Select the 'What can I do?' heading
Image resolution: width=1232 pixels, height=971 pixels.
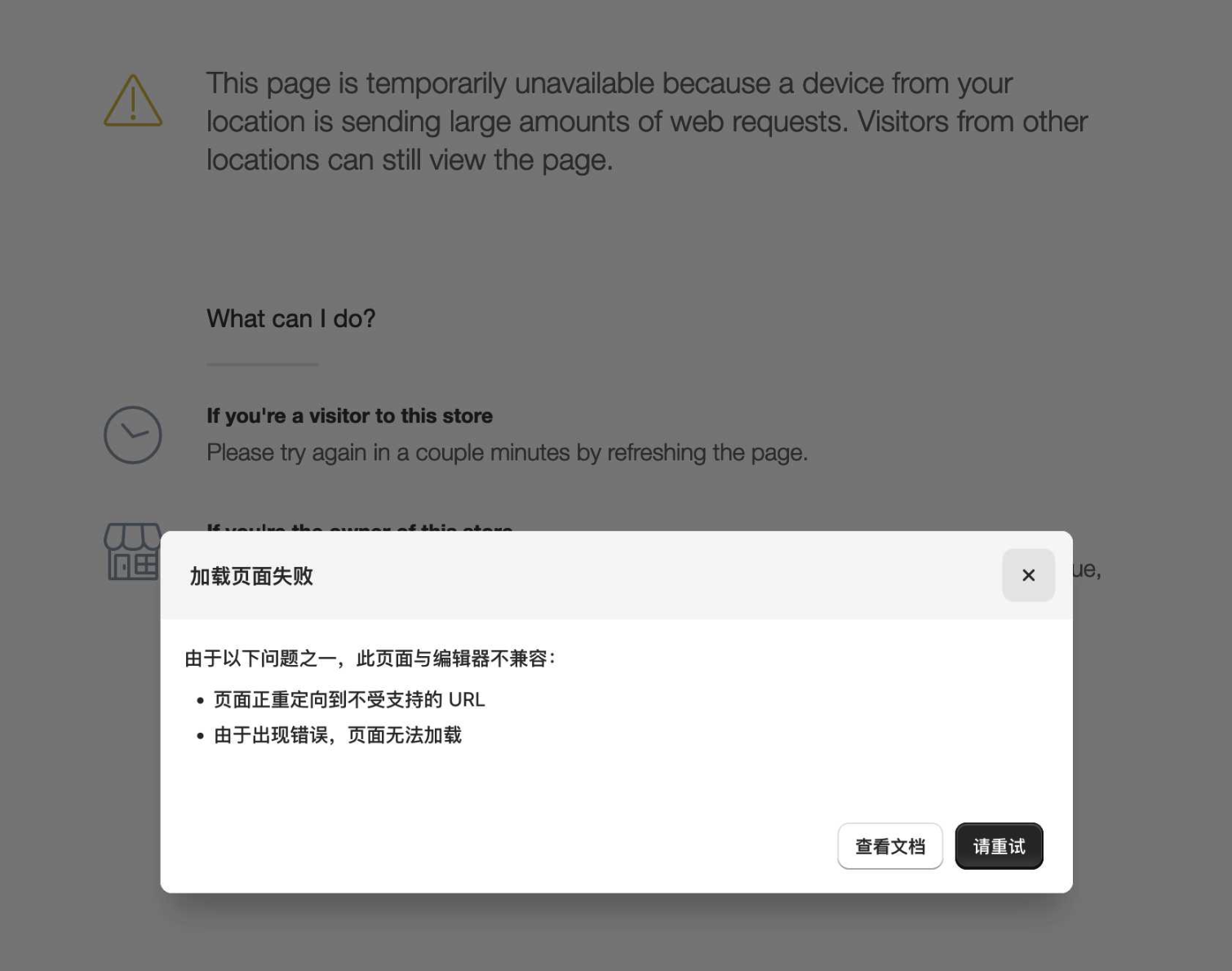coord(291,318)
